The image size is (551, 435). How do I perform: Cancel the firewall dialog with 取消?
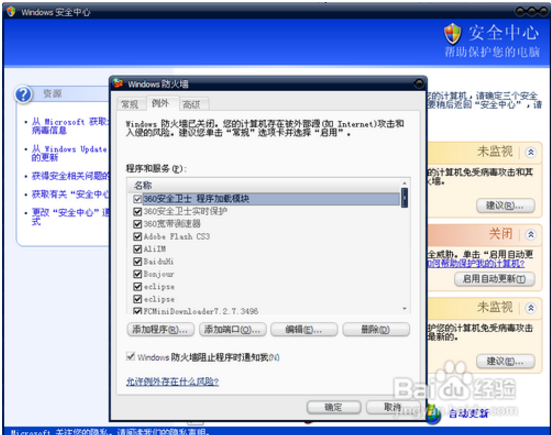tap(393, 407)
